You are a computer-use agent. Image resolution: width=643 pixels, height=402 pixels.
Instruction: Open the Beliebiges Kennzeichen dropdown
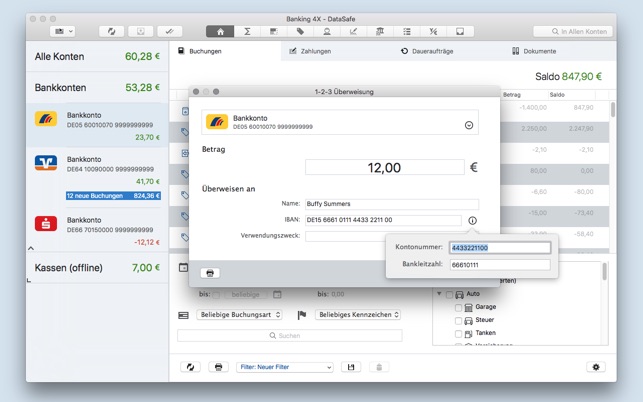pyautogui.click(x=358, y=314)
